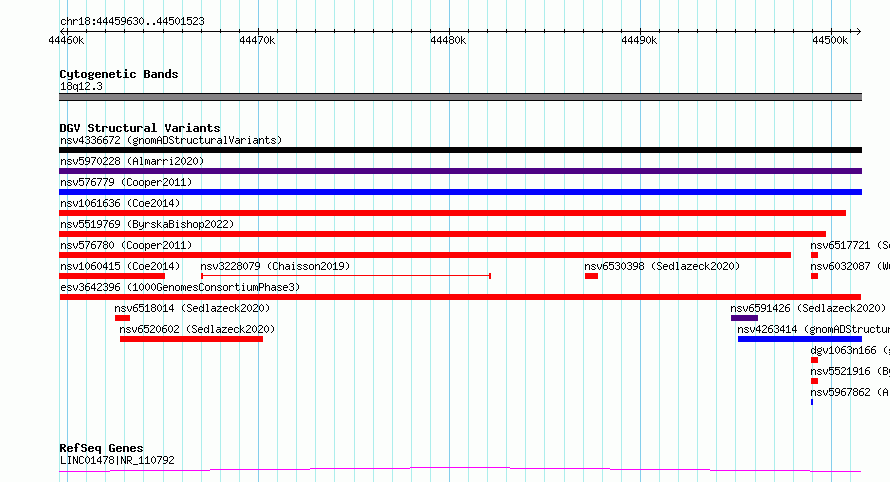Click the nsv1061636 (Coe2014) label

click(120, 203)
